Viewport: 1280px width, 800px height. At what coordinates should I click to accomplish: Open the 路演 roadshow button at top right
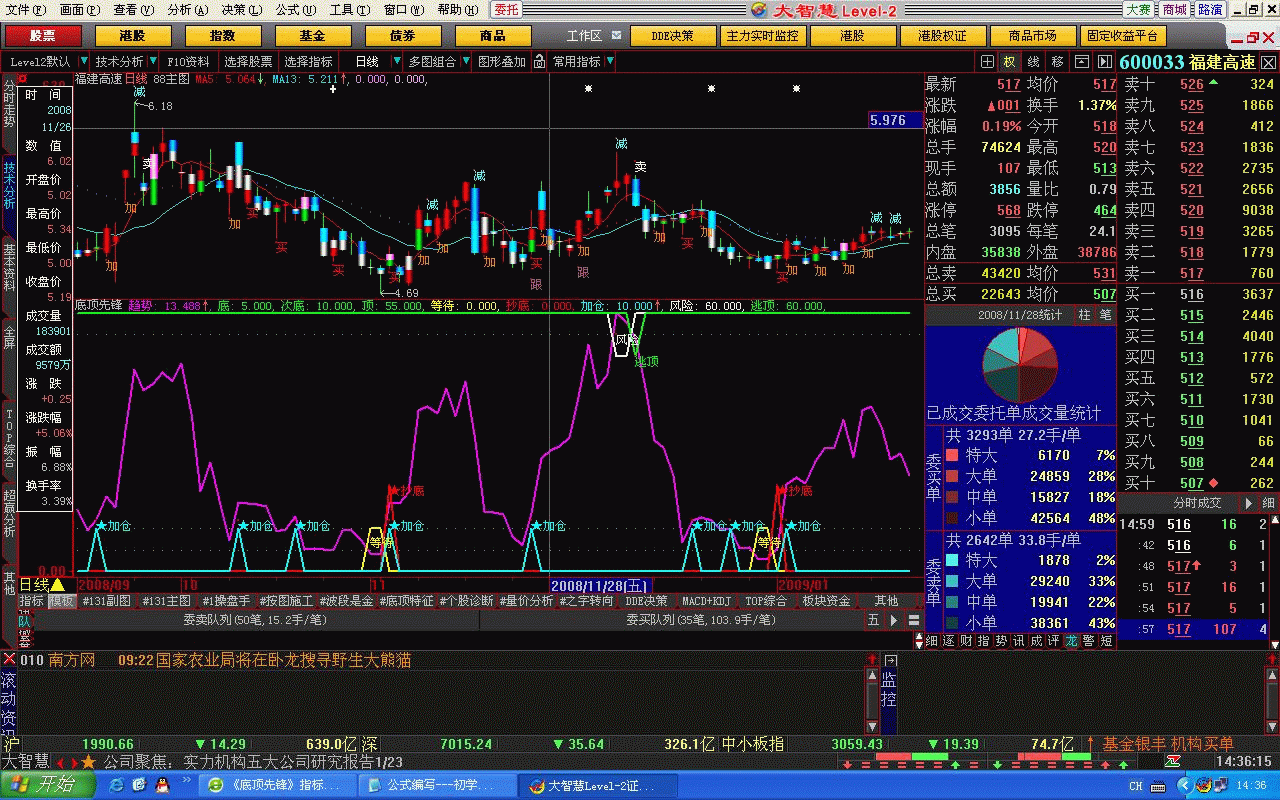point(1210,9)
